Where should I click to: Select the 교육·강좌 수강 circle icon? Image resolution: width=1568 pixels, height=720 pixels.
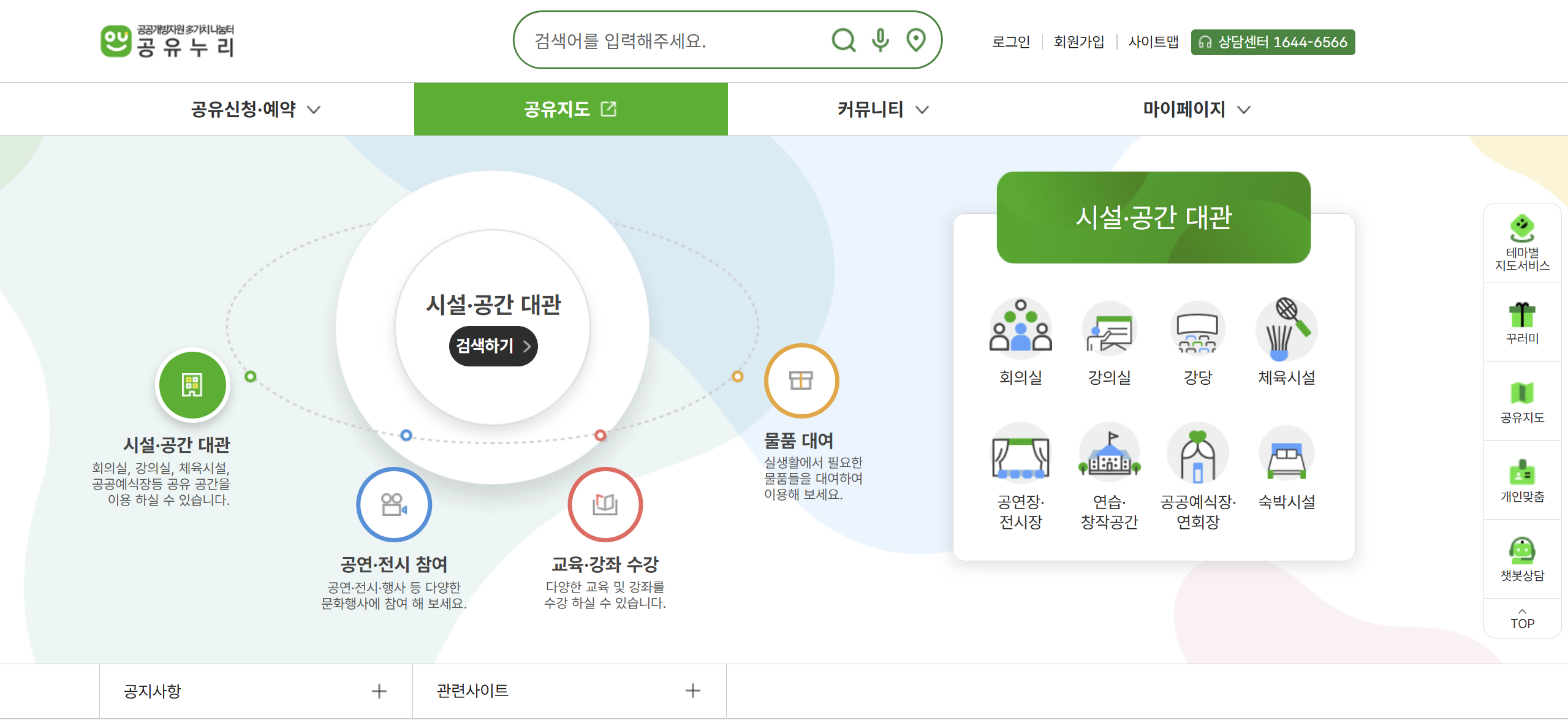coord(605,504)
